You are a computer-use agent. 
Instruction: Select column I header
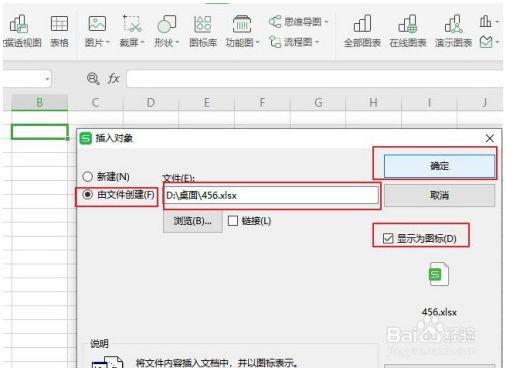[429, 102]
